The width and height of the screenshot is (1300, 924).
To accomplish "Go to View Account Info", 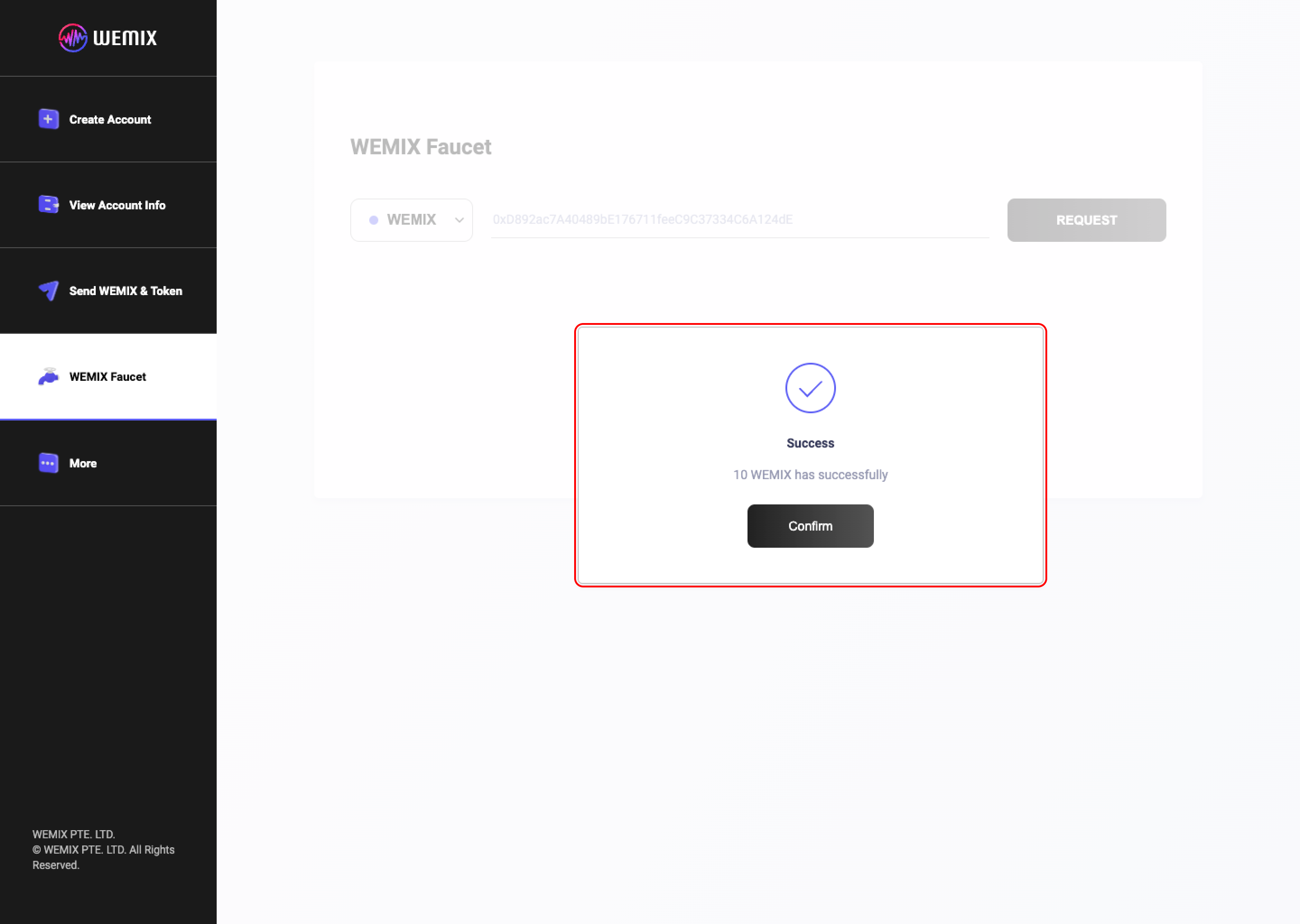I will click(x=117, y=205).
